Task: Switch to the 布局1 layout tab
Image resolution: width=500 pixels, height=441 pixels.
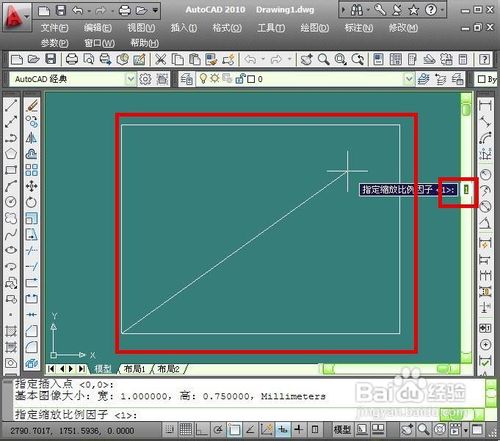Action: 135,369
